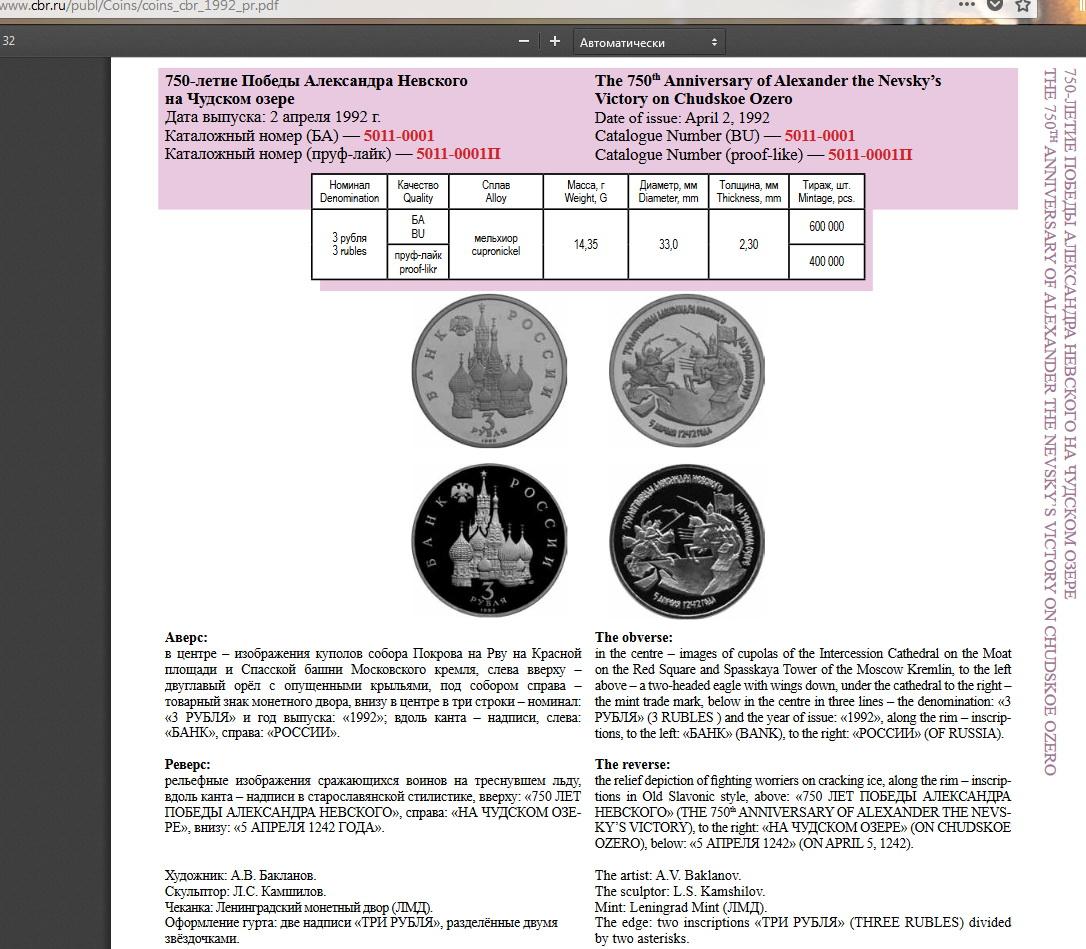
Task: Click the text 'The artist: A.V. Baklanov.'
Action: click(x=668, y=876)
